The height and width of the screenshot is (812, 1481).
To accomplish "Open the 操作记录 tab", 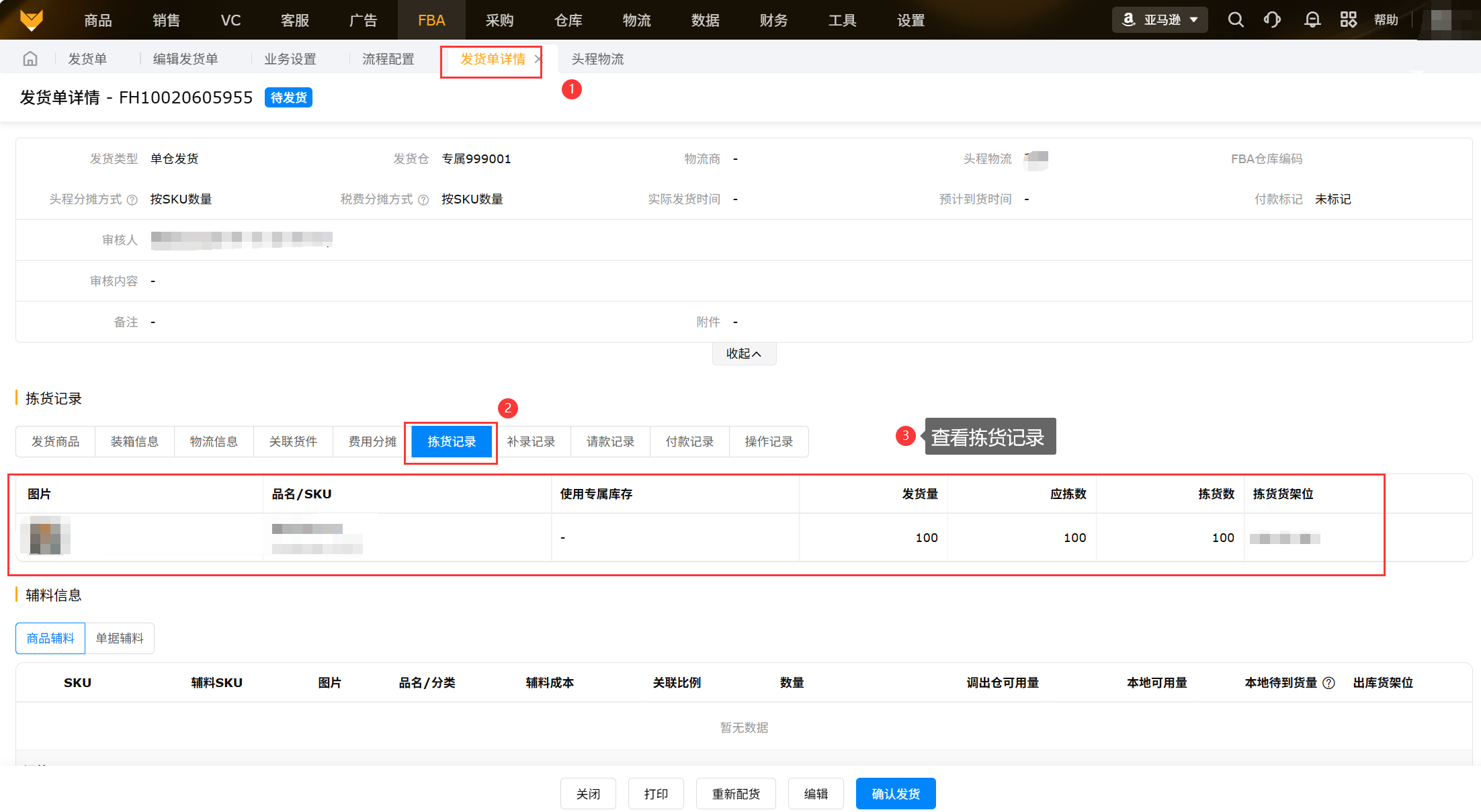I will (769, 441).
